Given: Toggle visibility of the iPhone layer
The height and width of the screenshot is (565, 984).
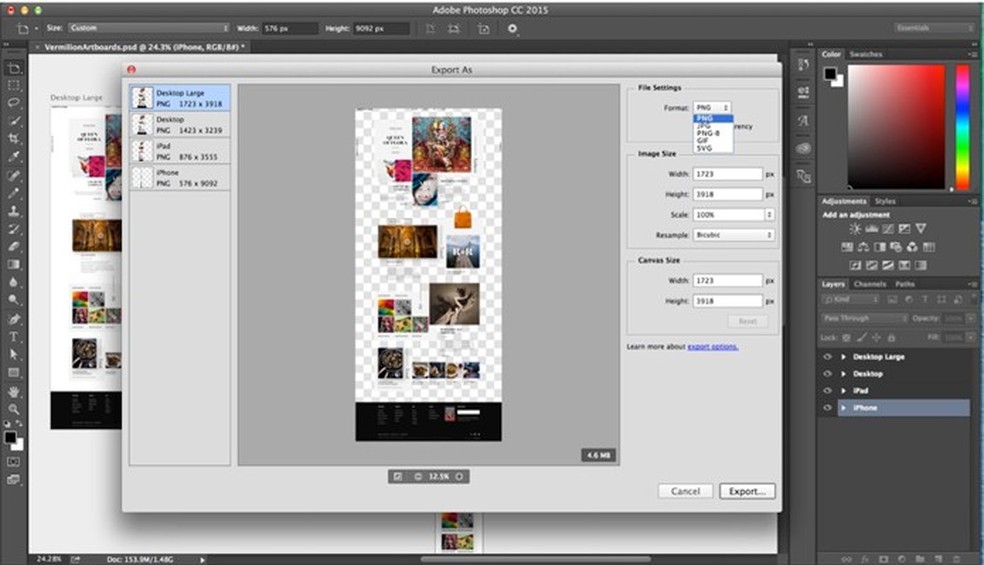Looking at the screenshot, I should [827, 408].
